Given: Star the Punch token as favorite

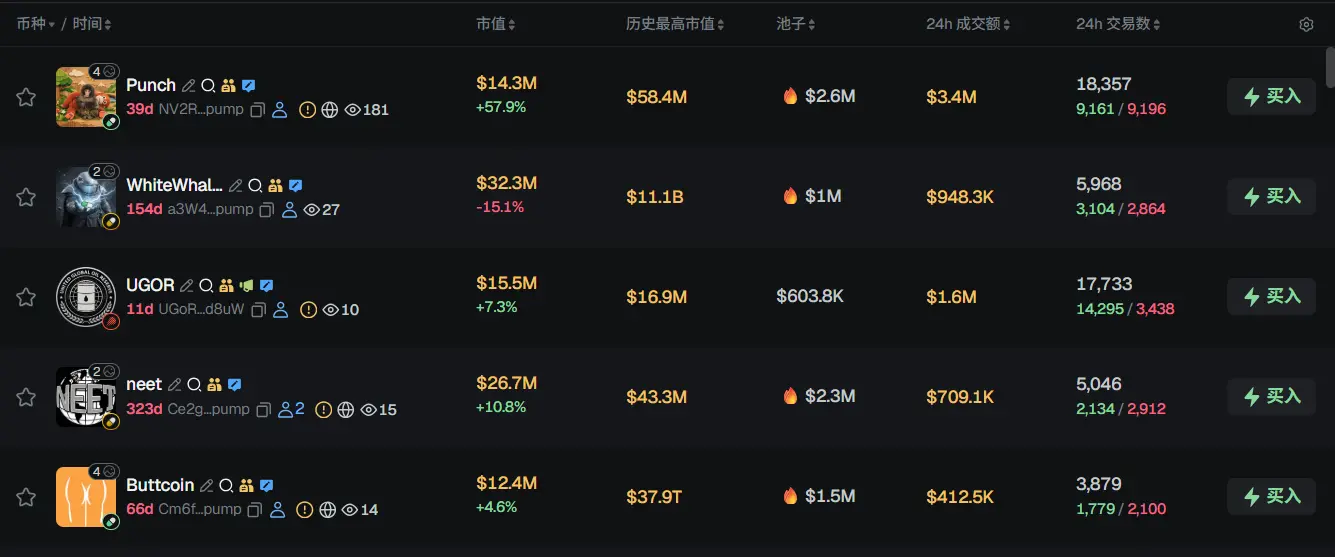Looking at the screenshot, I should point(26,97).
